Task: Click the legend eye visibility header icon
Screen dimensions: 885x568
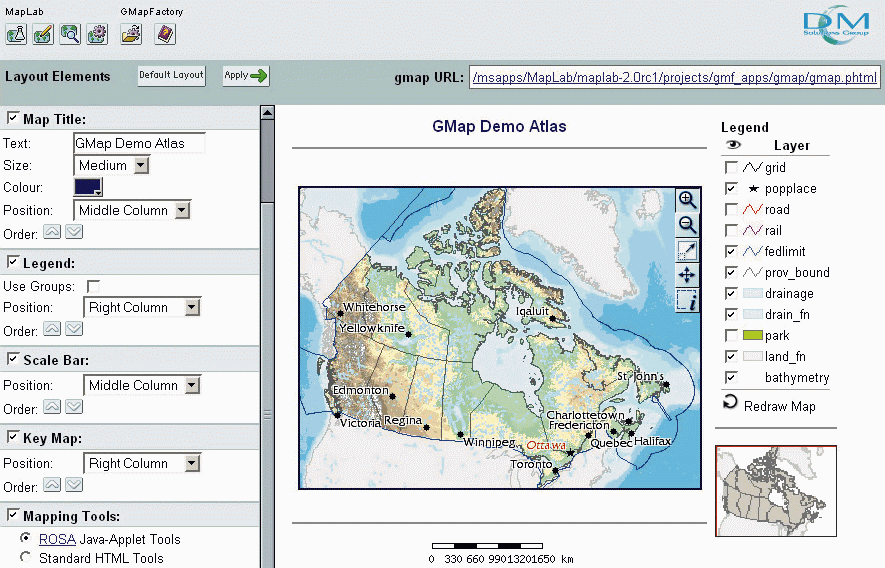Action: click(x=733, y=145)
